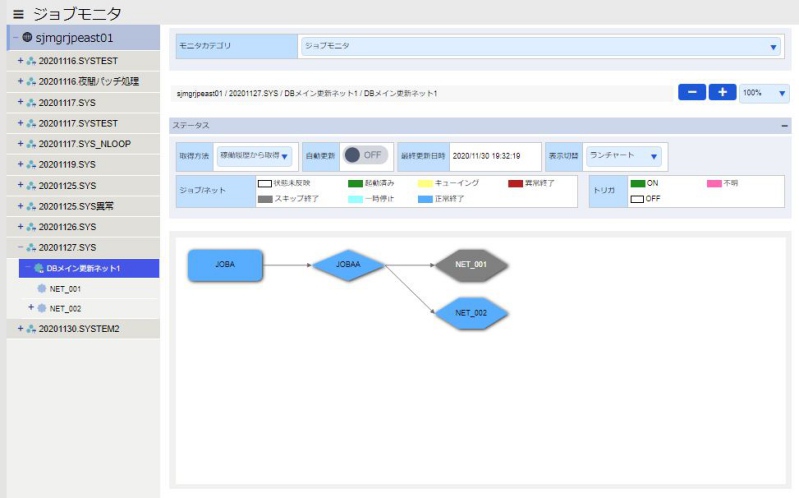Click the gear icon of NET_002 tree row
Screen dimensions: 799x498
42,308
